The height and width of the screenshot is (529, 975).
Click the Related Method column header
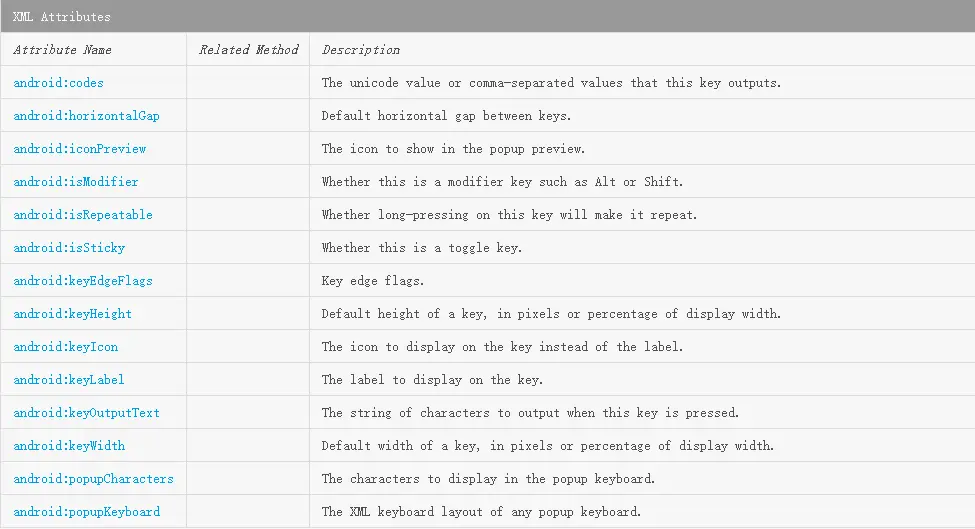click(x=249, y=50)
